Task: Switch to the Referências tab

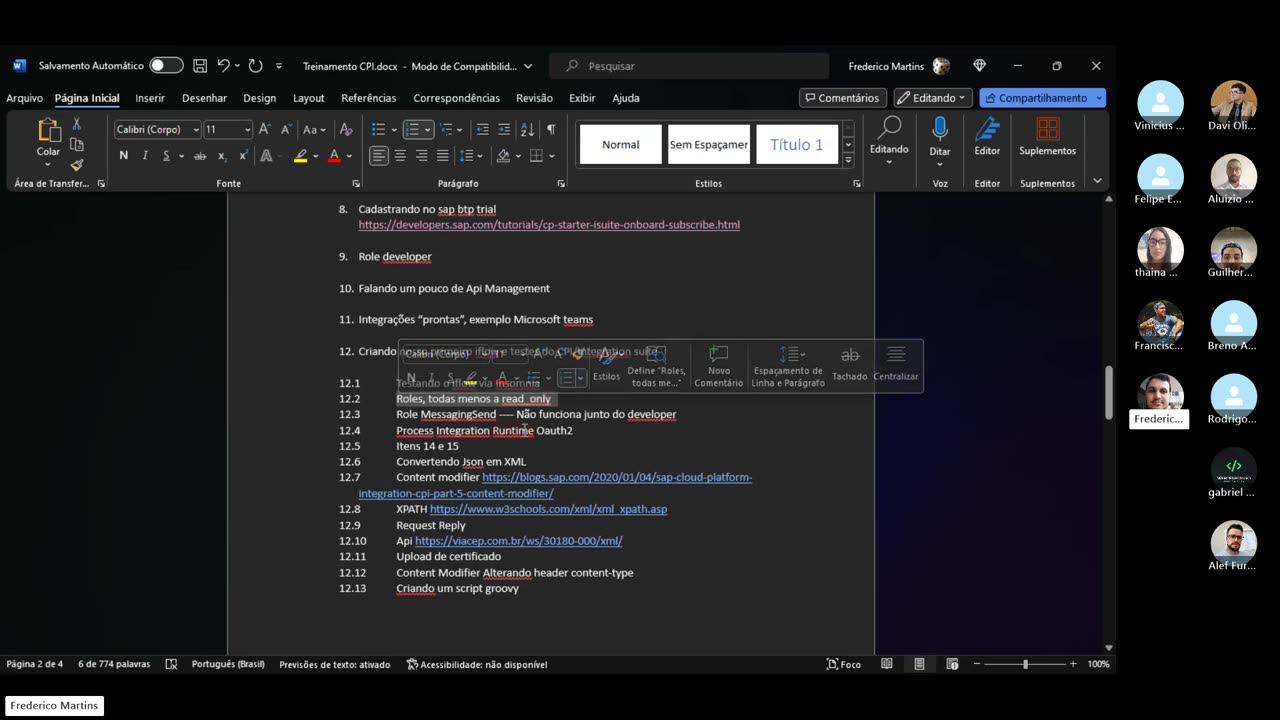Action: coord(368,98)
